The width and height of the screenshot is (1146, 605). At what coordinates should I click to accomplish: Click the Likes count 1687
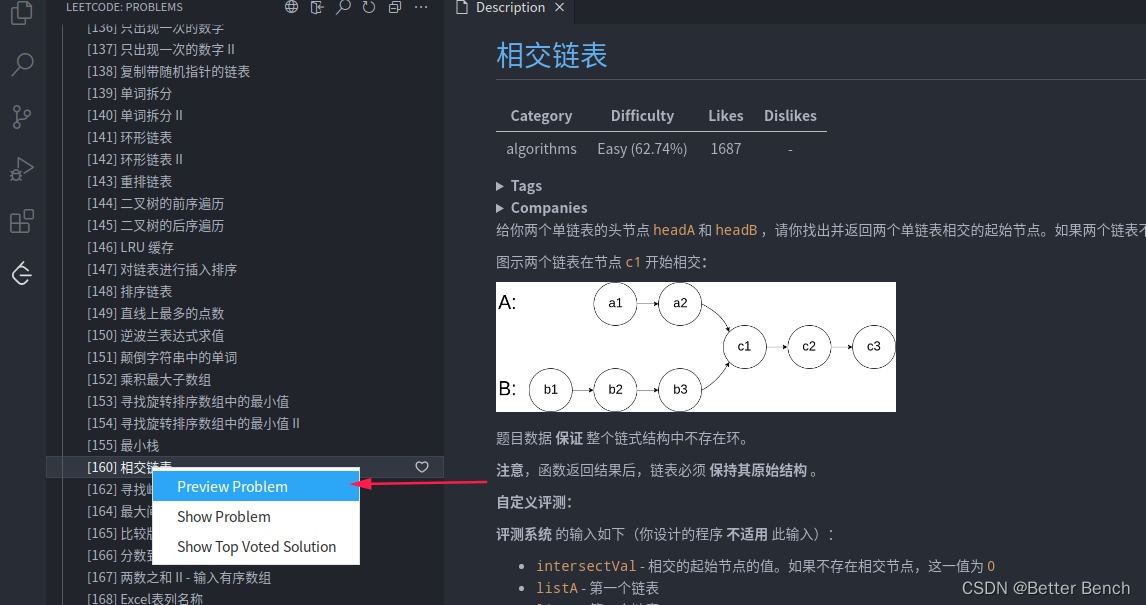click(725, 148)
